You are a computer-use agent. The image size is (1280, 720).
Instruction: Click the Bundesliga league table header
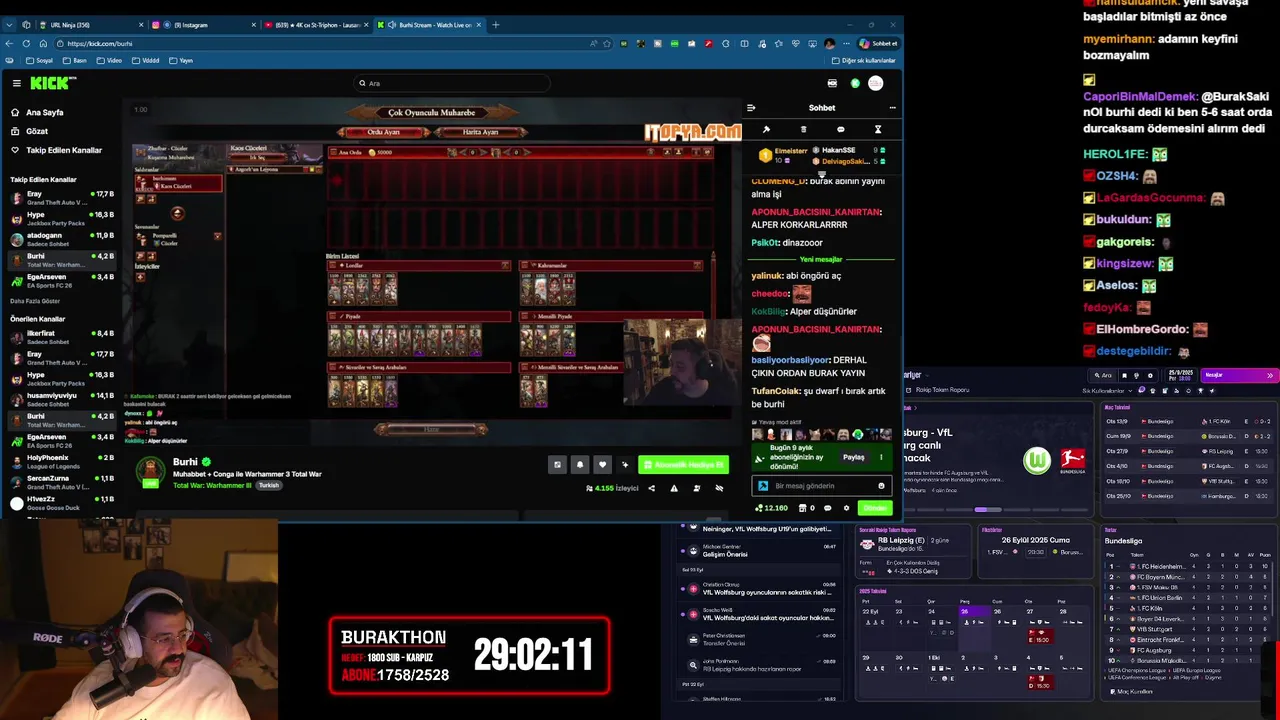(x=1124, y=541)
